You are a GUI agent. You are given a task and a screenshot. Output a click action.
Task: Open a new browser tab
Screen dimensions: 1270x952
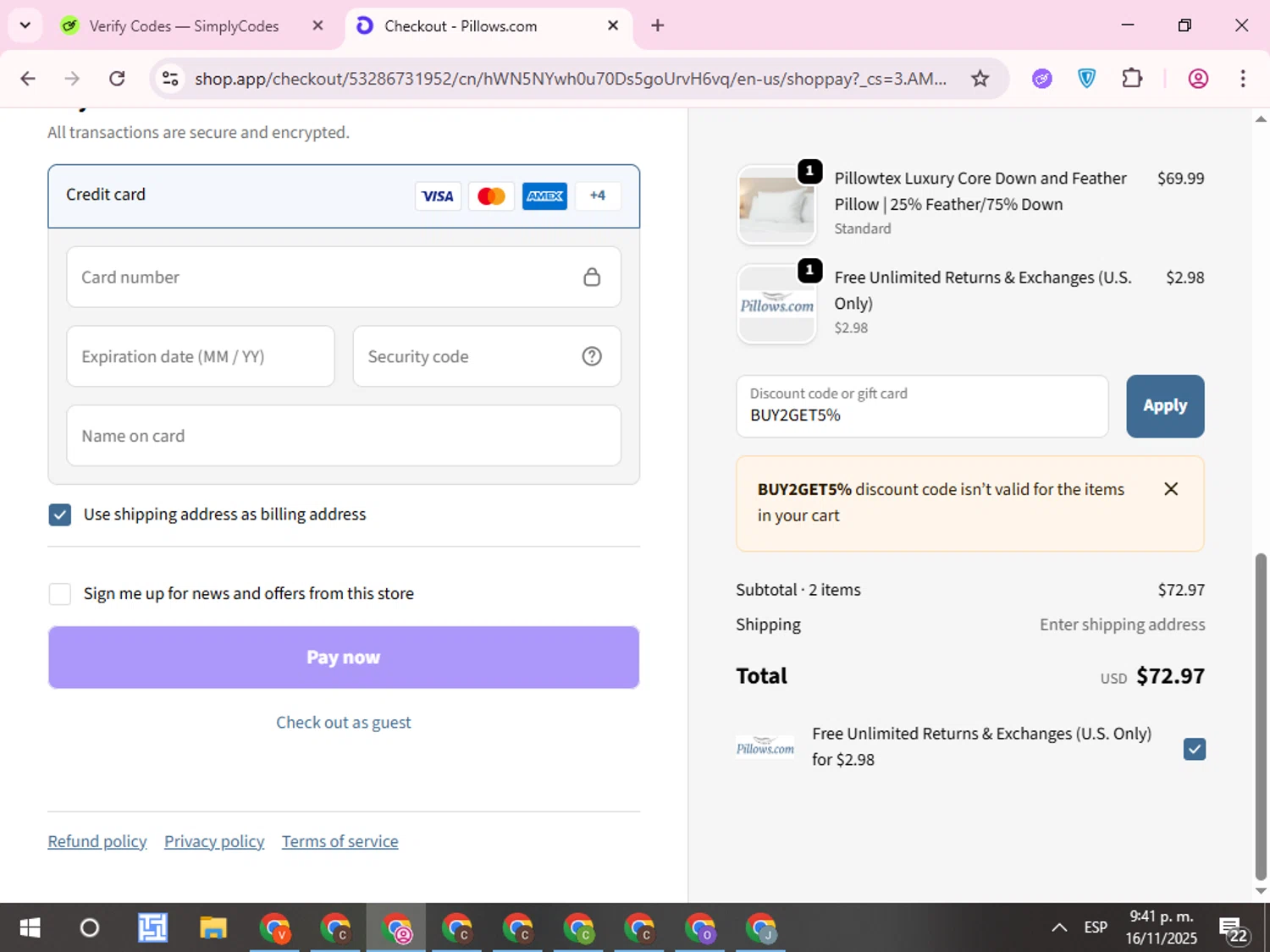coord(657,25)
